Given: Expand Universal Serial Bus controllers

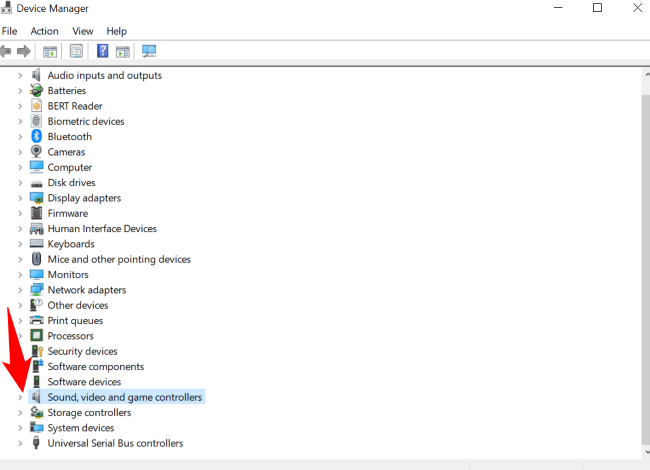Looking at the screenshot, I should (x=20, y=444).
